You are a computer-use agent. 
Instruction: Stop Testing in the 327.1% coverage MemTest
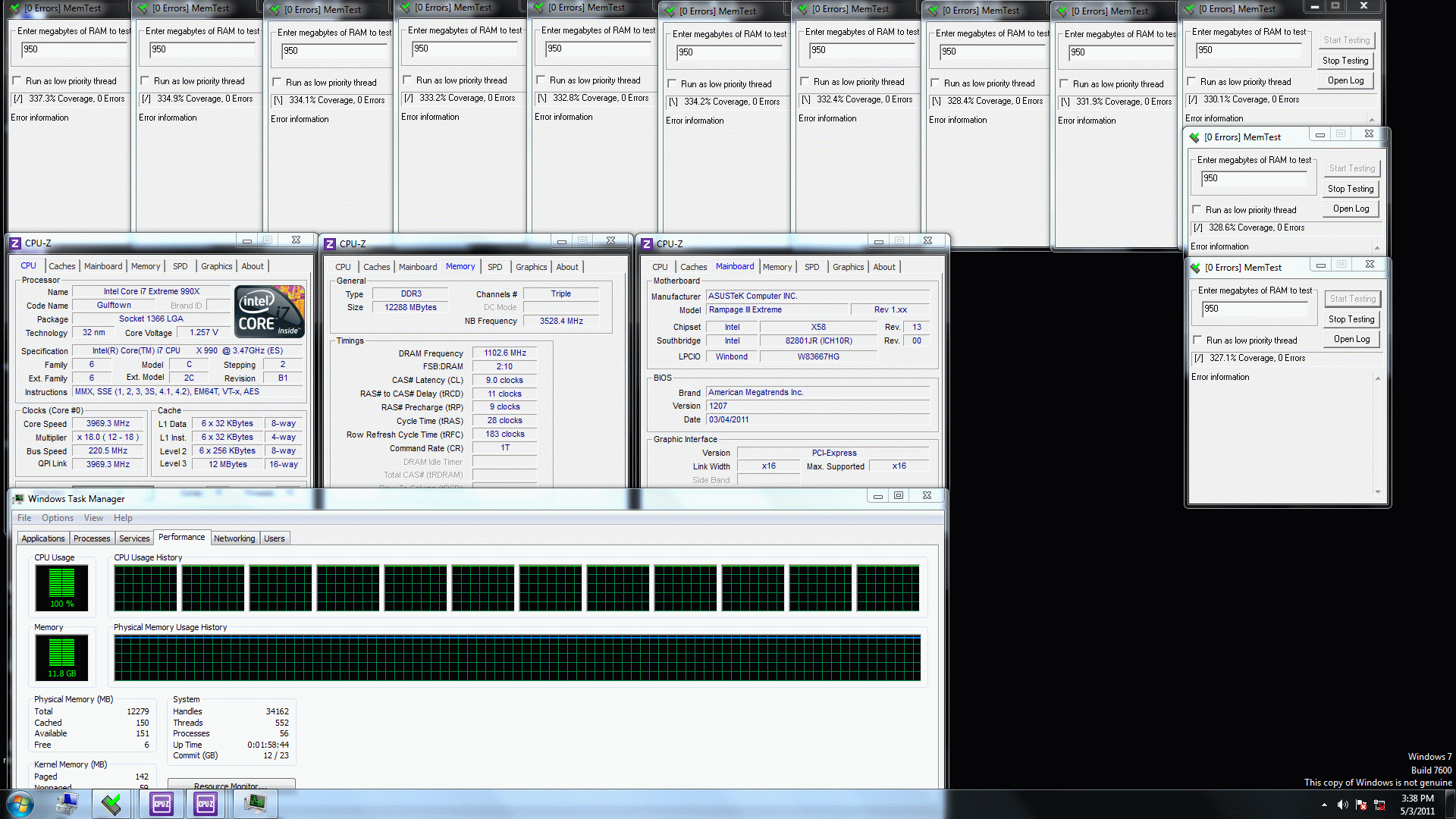[x=1351, y=319]
